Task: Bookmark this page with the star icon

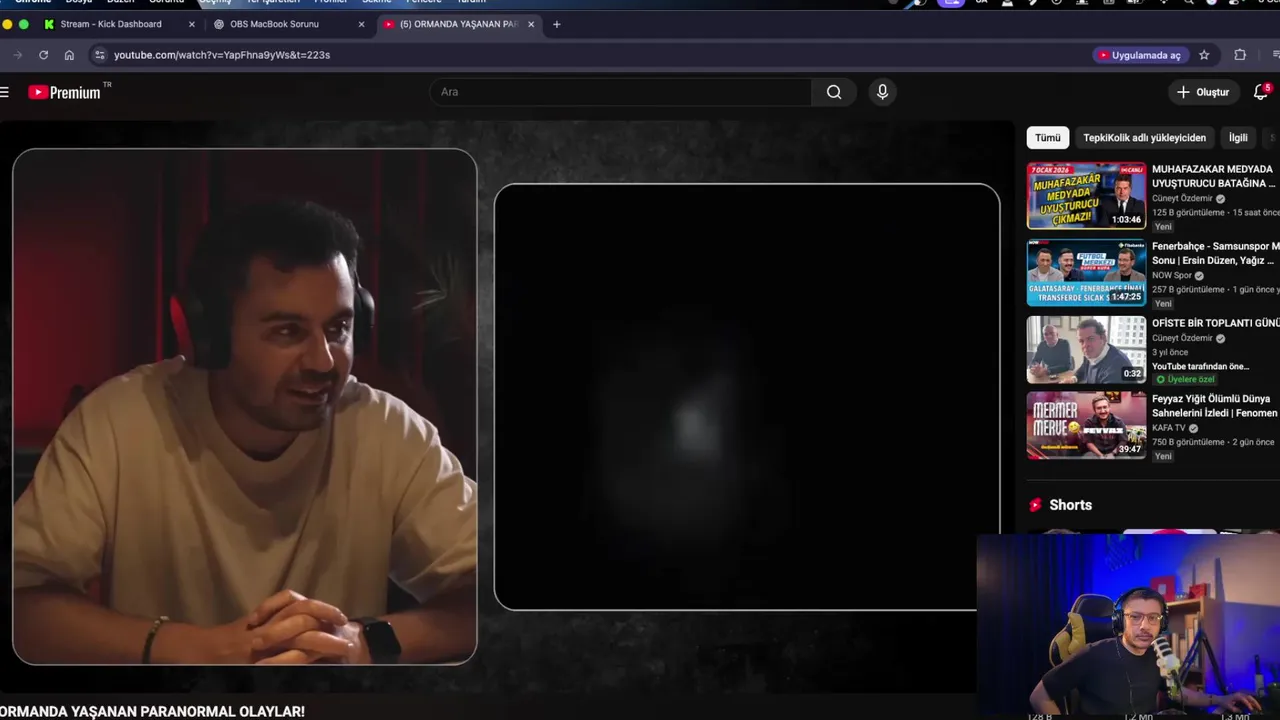Action: pos(1204,55)
